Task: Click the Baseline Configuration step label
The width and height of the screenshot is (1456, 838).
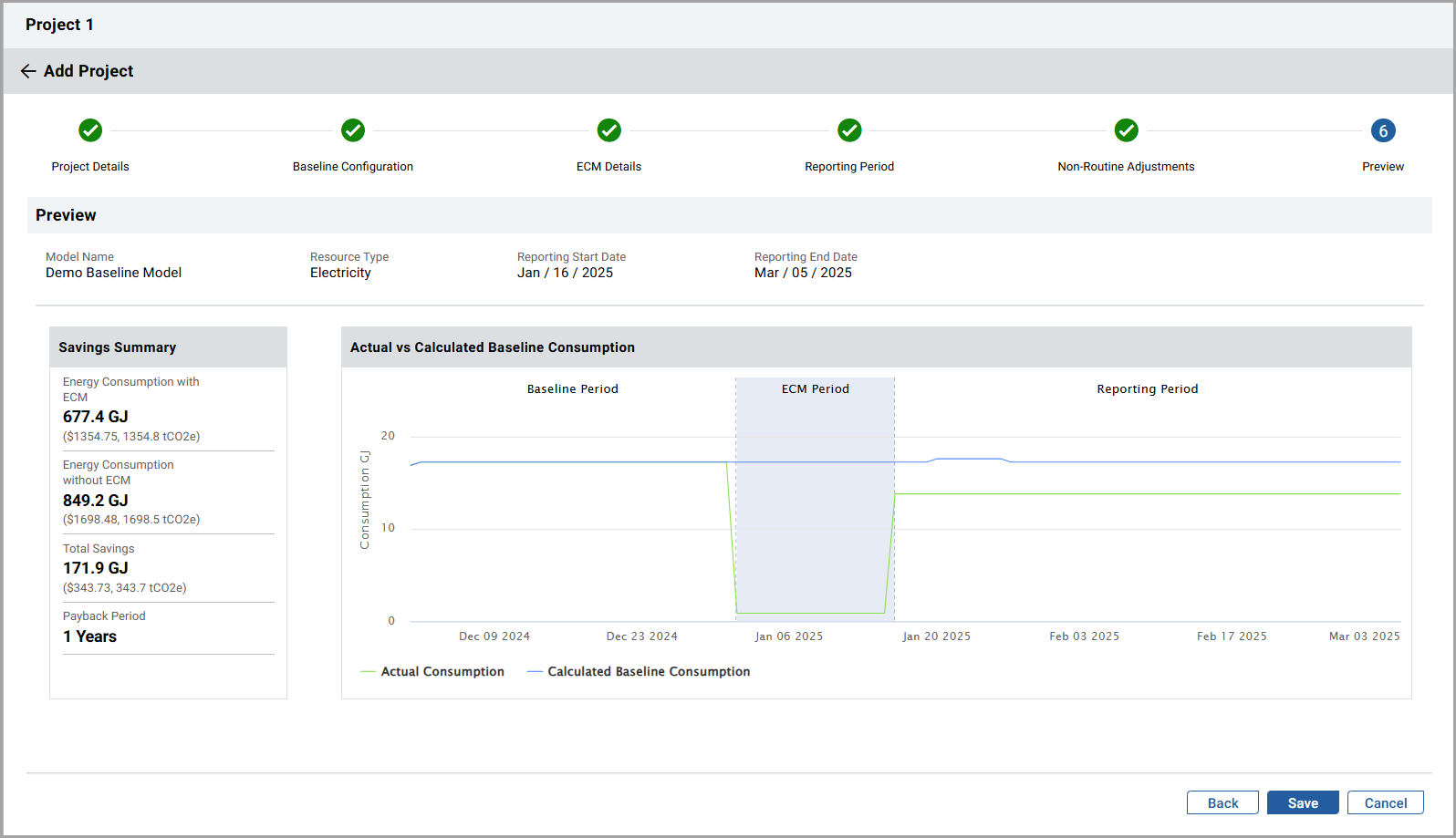Action: 353,167
